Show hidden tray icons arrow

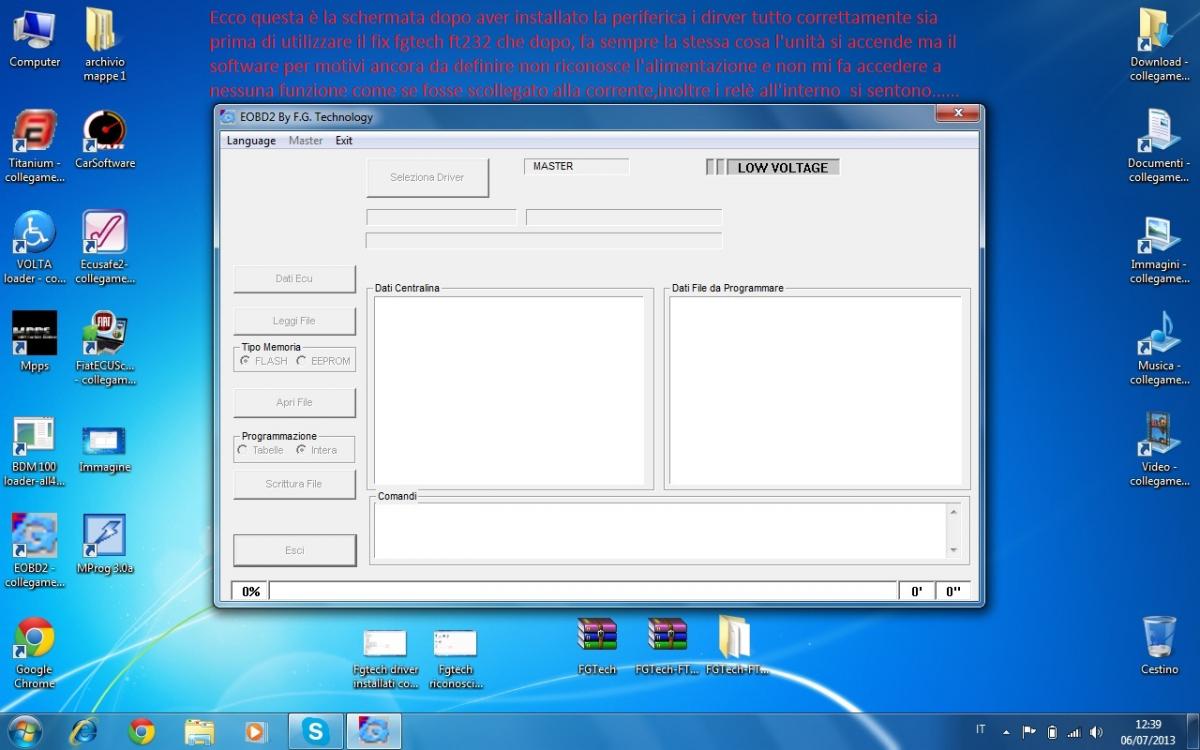click(1005, 732)
